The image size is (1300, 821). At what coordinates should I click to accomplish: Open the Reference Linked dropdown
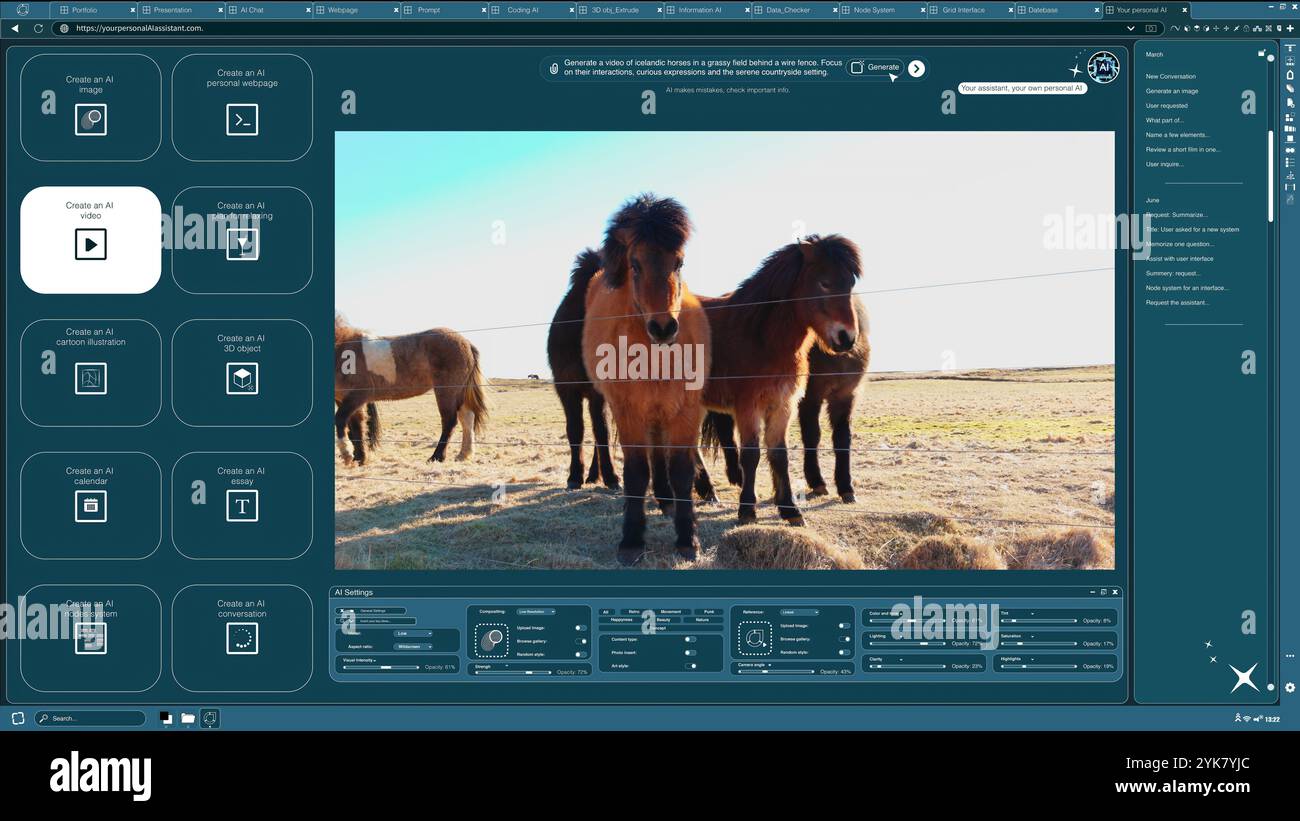[800, 612]
